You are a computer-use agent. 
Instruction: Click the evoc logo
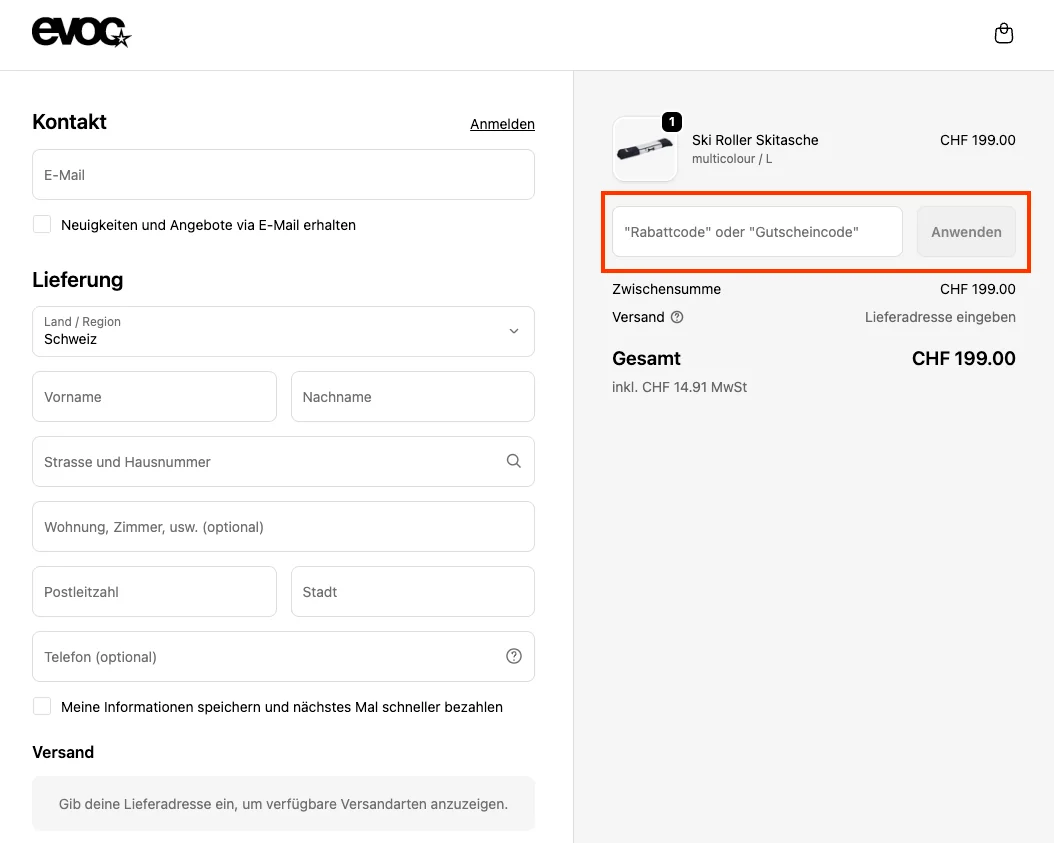[x=82, y=33]
